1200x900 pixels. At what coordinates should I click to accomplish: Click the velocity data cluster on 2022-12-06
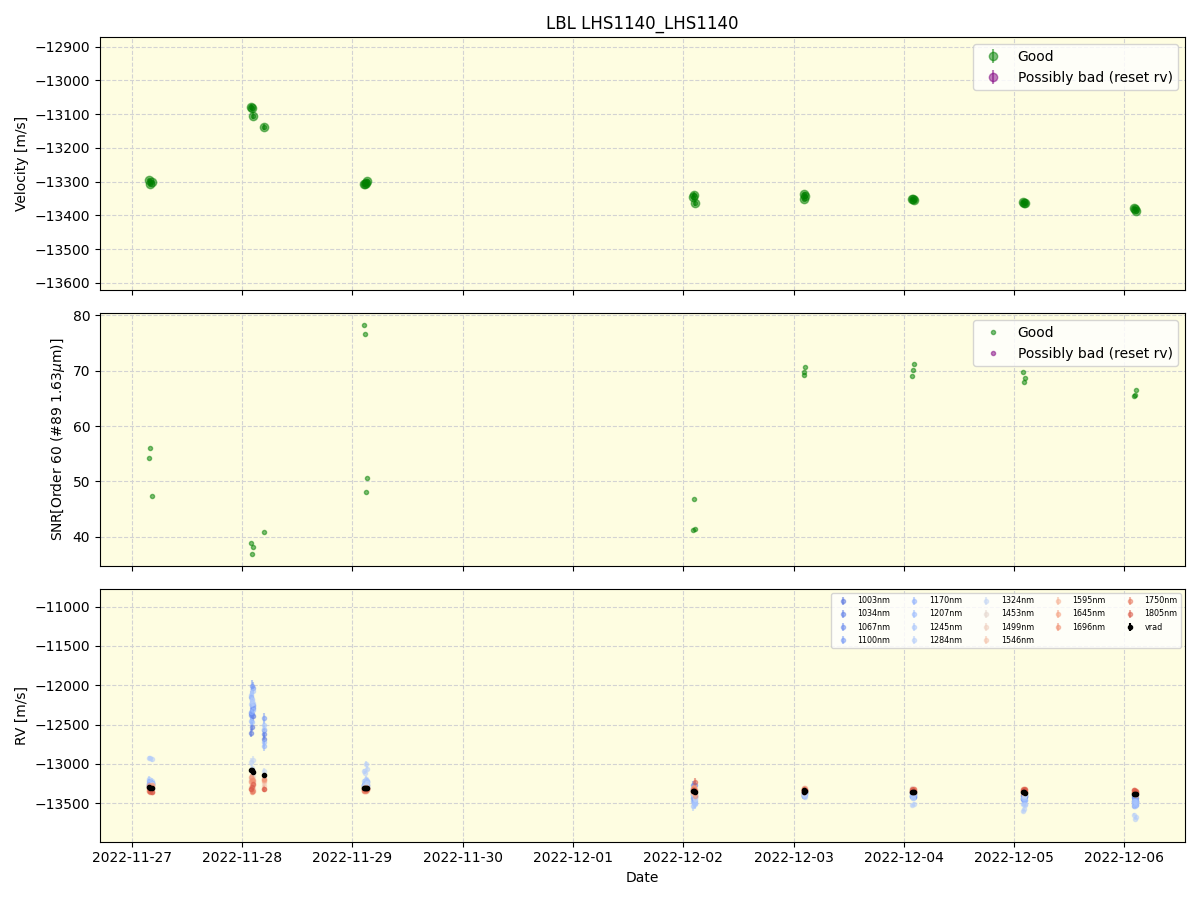1135,210
